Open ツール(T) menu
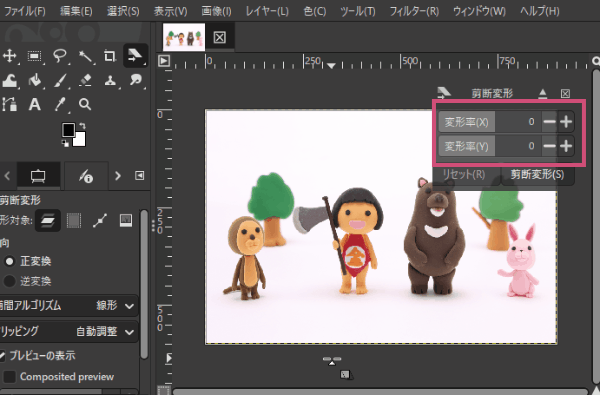Viewport: 600px width, 395px height. (x=358, y=11)
